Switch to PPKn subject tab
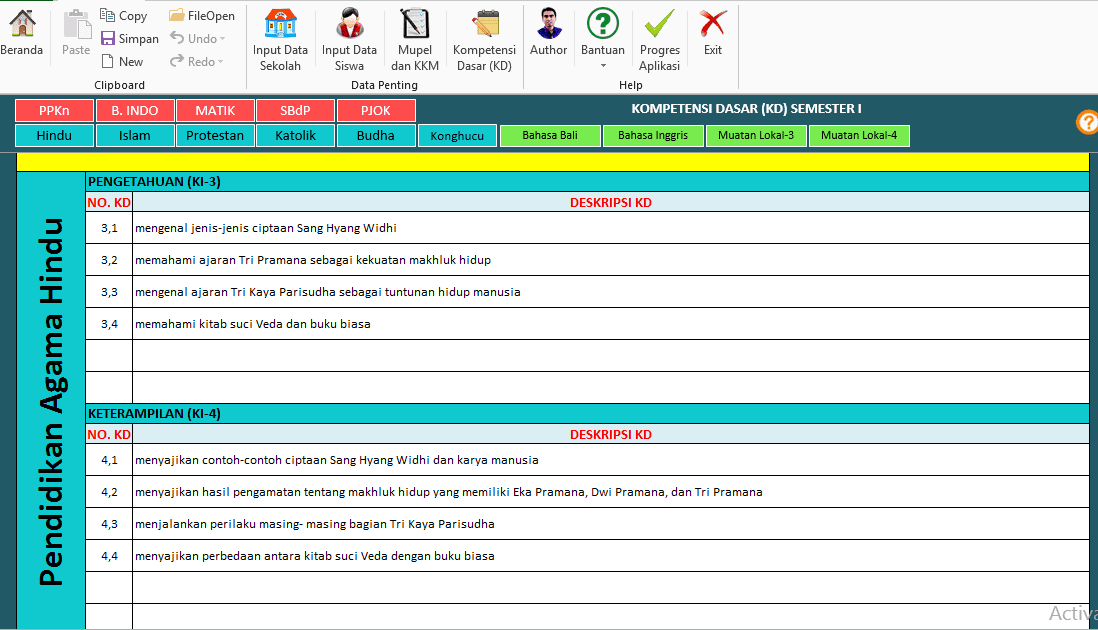Viewport: 1098px width, 630px height. point(54,111)
